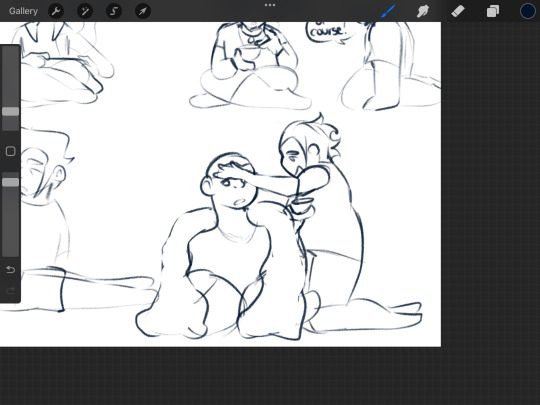Redo the undone stroke

pos(11,291)
